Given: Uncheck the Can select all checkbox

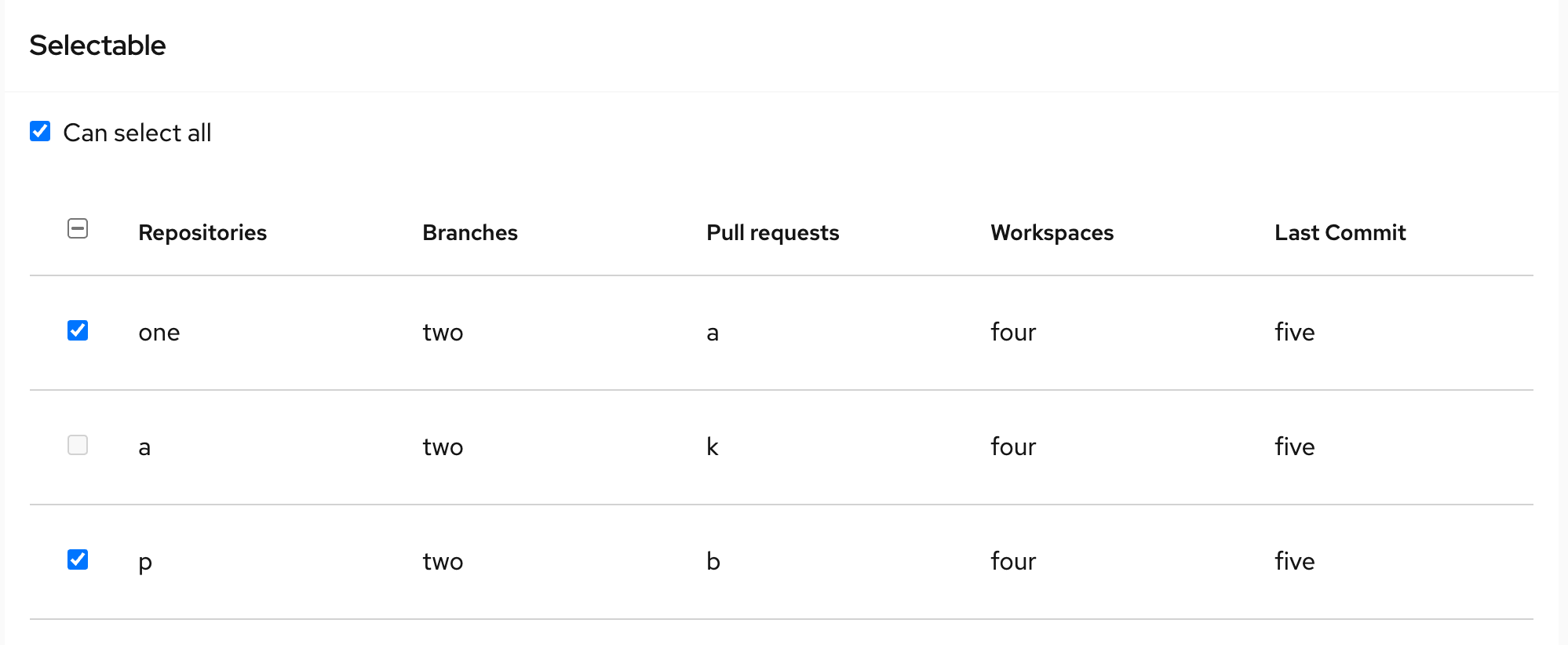Looking at the screenshot, I should pyautogui.click(x=40, y=131).
